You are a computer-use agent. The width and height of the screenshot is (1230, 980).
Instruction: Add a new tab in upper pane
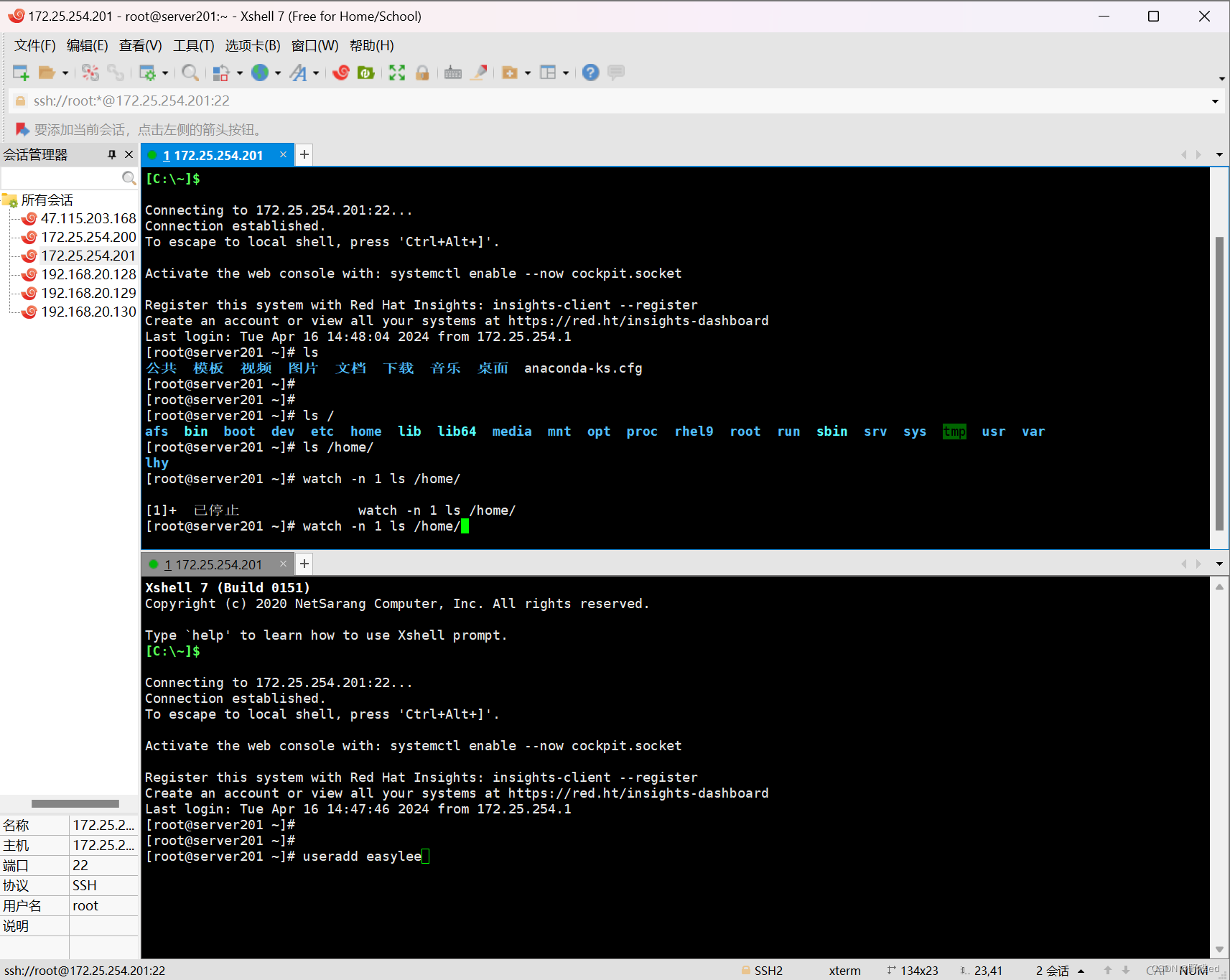tap(304, 155)
